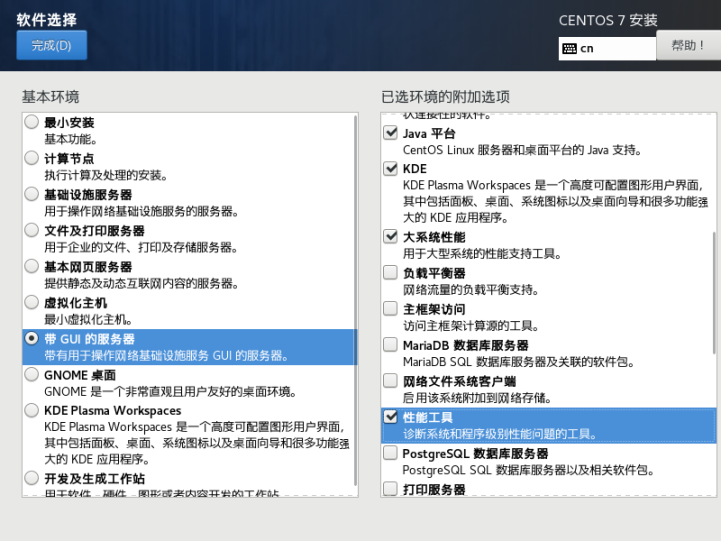Click the Java support description text
Screen dimensions: 721x541
coord(523,150)
